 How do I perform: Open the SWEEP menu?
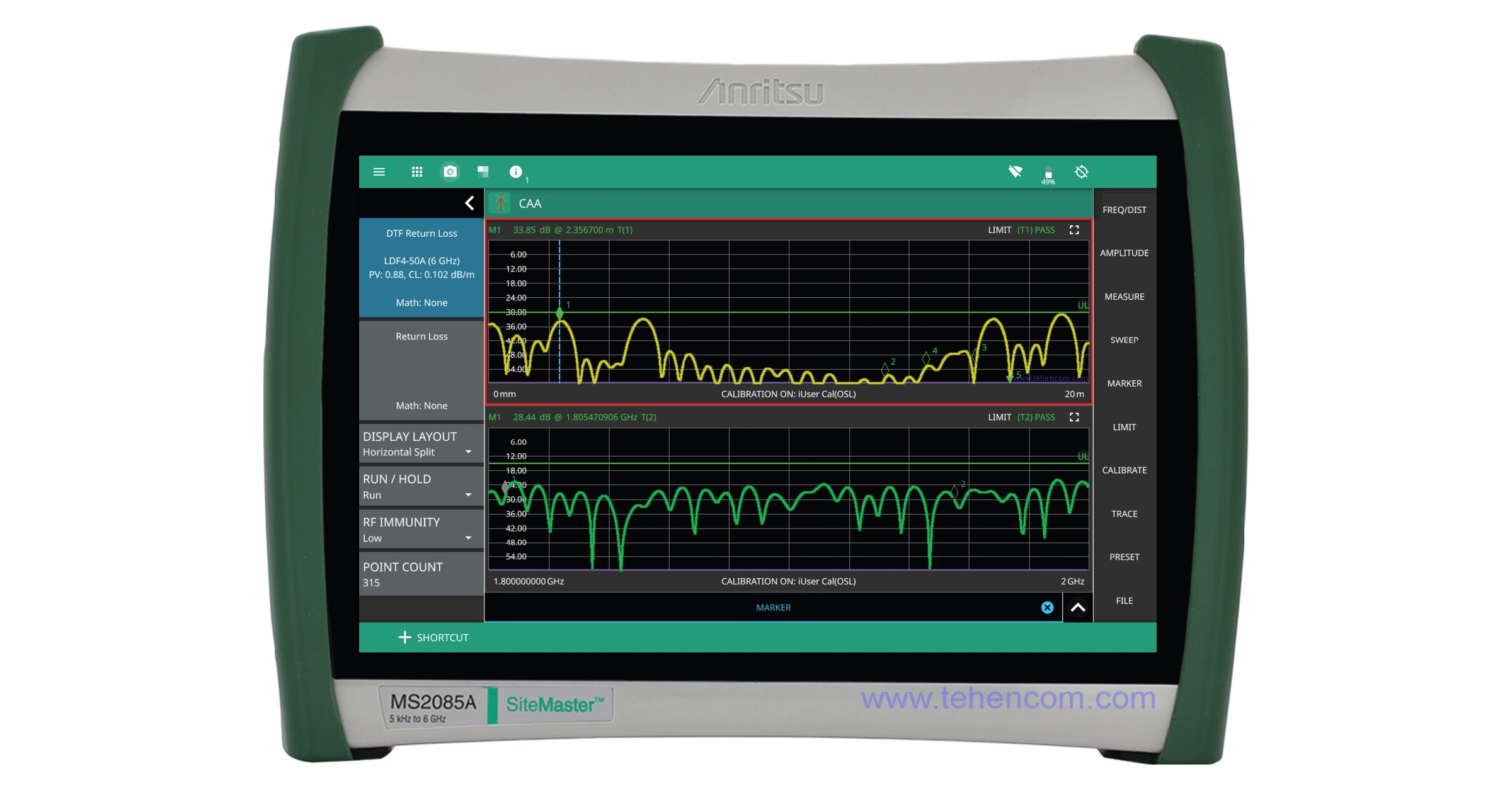(1124, 340)
